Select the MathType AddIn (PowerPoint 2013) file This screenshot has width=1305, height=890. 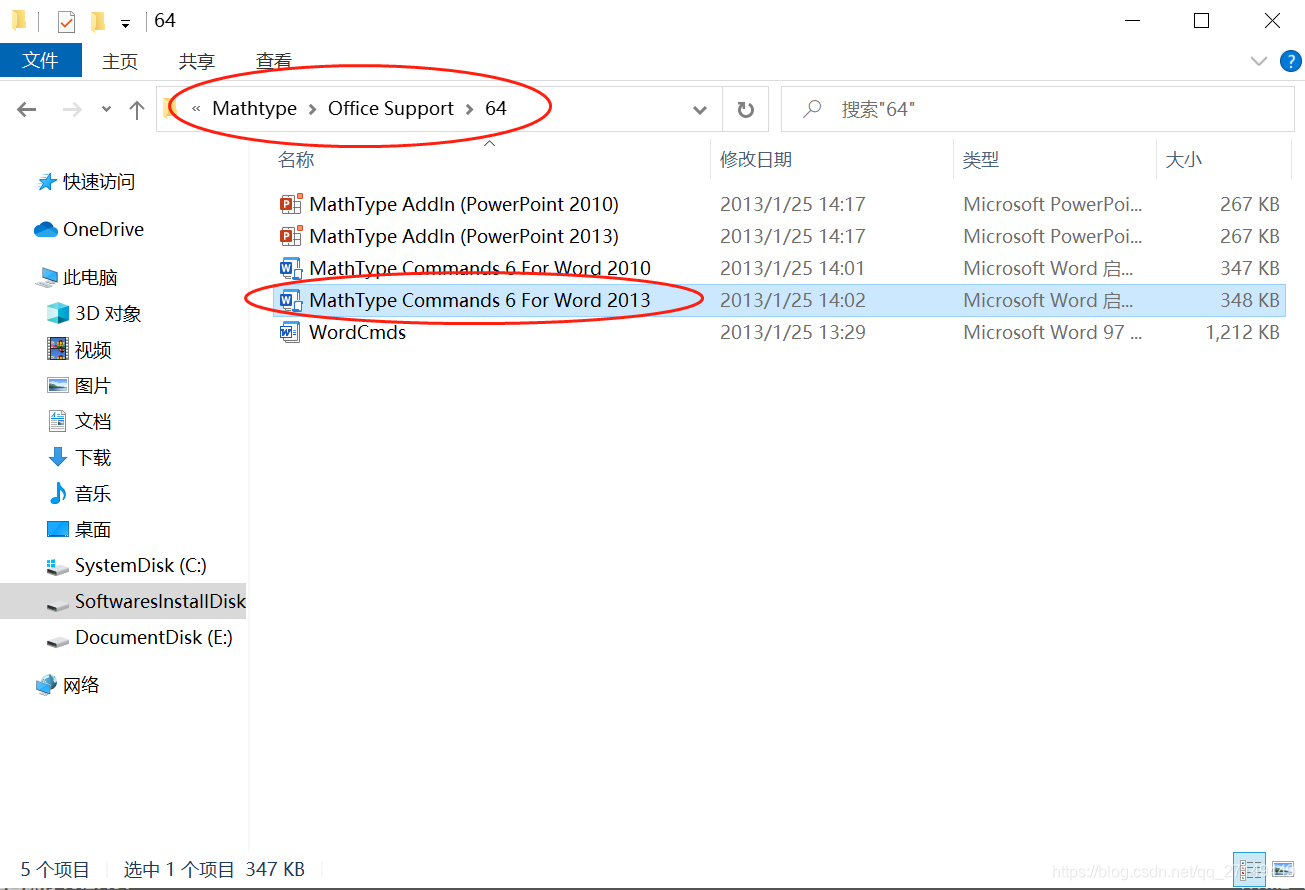464,236
